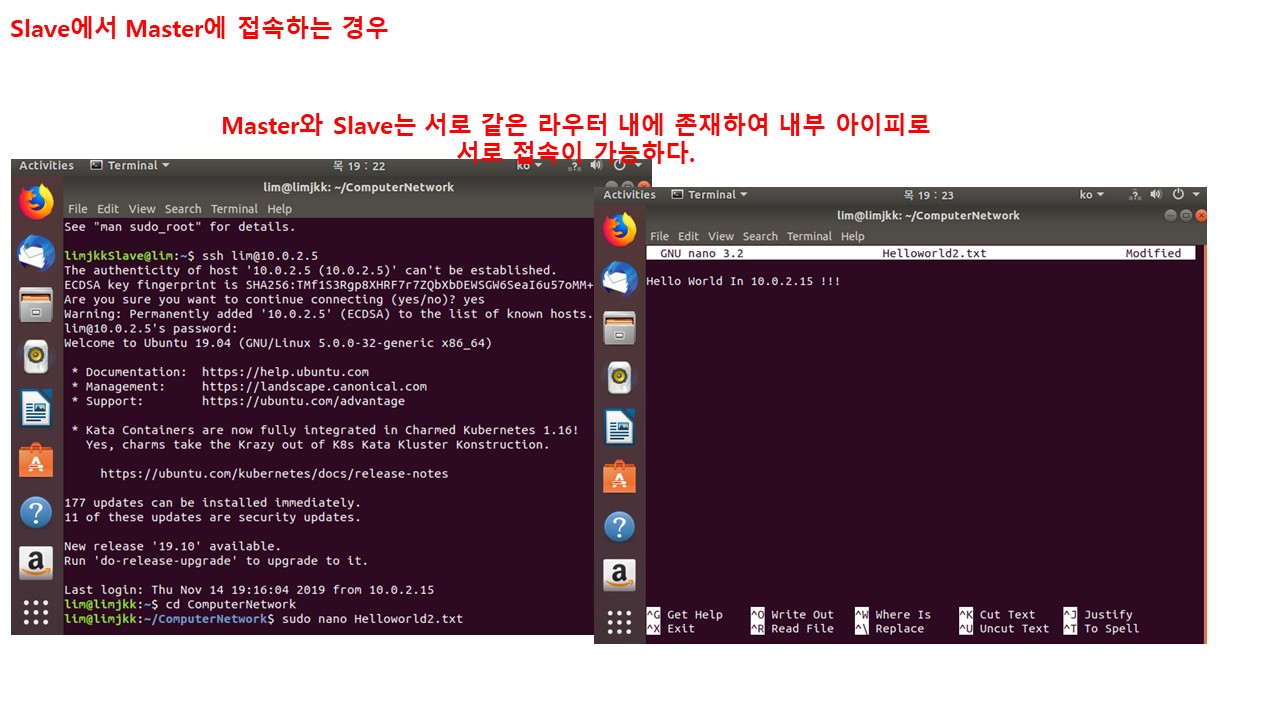Open File menu in left terminal
The height and width of the screenshot is (720, 1280).
tap(78, 209)
